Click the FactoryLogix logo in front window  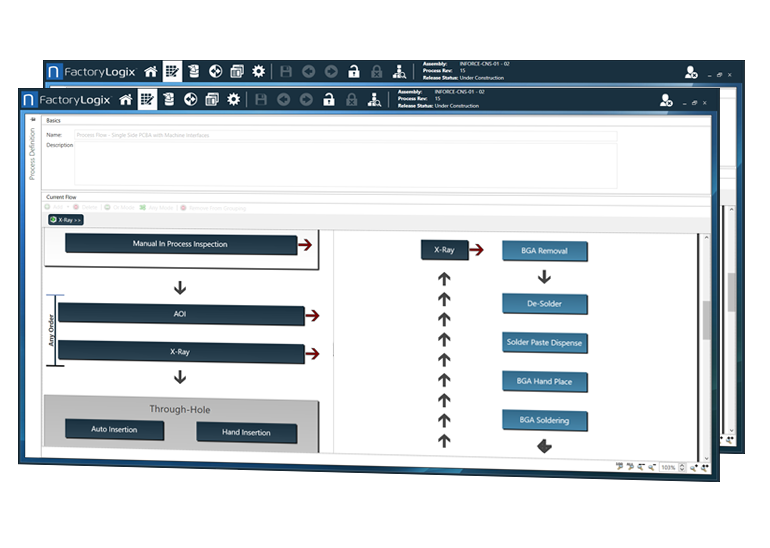(66, 100)
